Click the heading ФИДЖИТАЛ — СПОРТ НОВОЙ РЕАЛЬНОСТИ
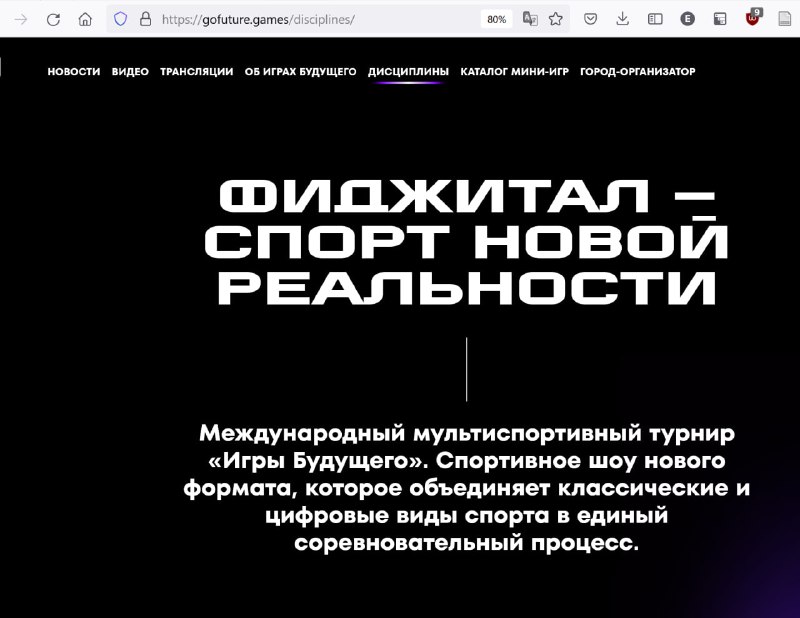 (467, 242)
